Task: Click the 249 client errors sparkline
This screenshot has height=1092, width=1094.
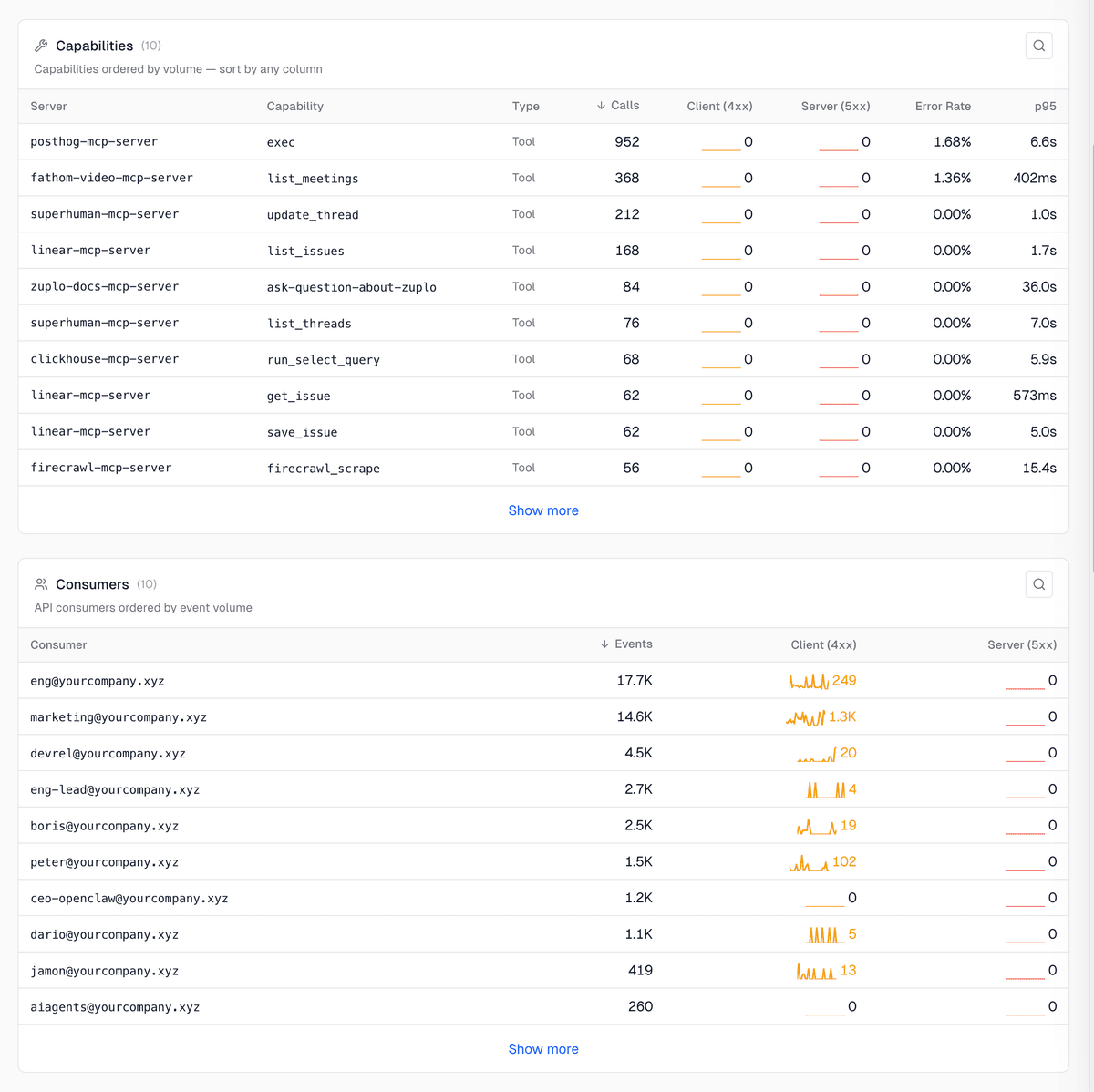Action: click(x=809, y=681)
